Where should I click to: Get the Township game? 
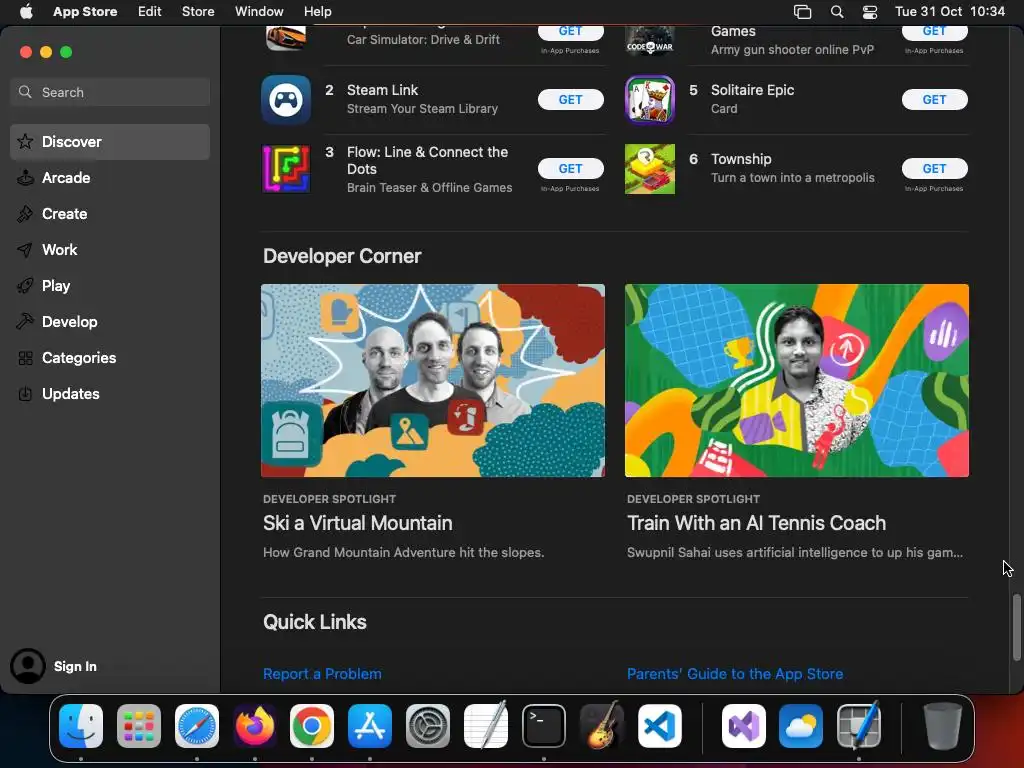point(934,168)
